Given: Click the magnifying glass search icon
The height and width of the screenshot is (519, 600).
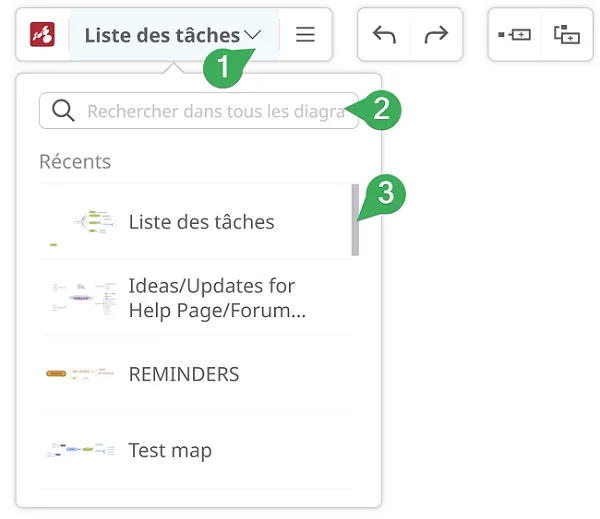Looking at the screenshot, I should (x=63, y=111).
